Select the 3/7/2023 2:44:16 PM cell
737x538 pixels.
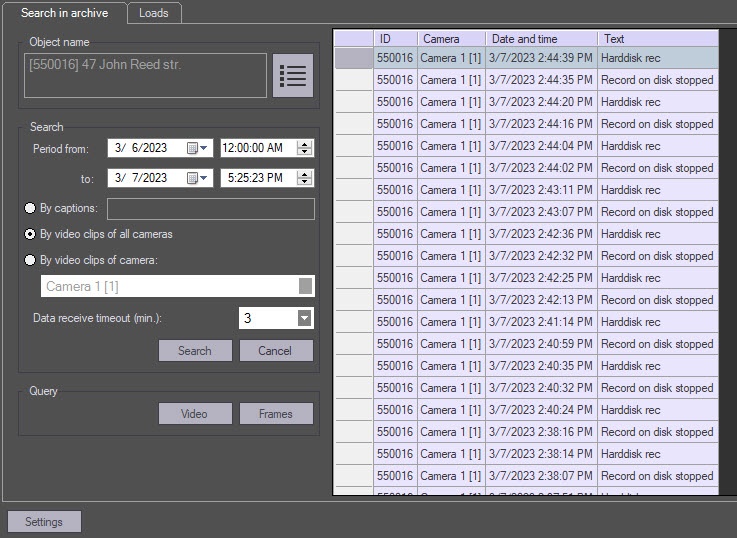tap(541, 124)
